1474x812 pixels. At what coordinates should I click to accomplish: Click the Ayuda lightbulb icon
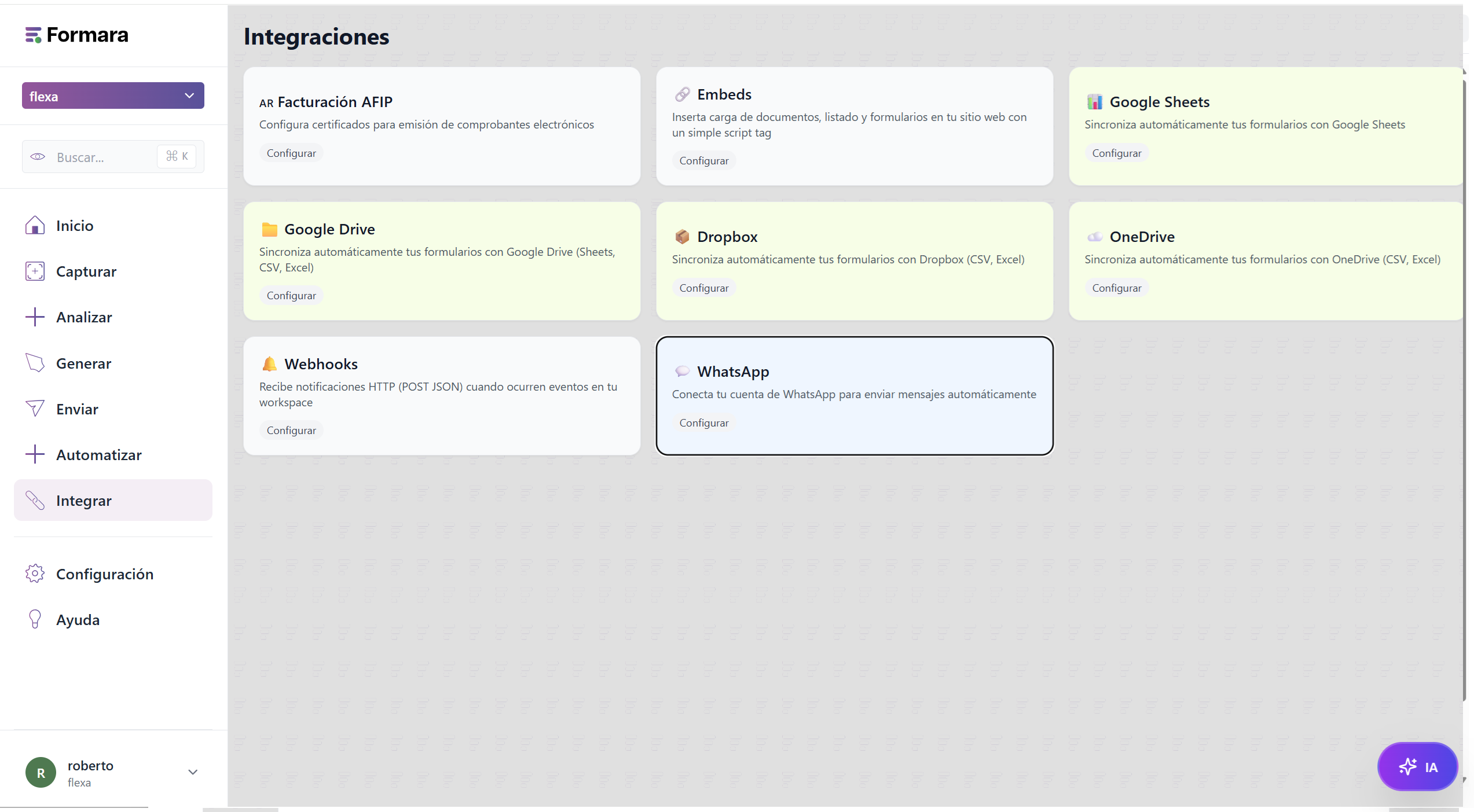(x=35, y=619)
